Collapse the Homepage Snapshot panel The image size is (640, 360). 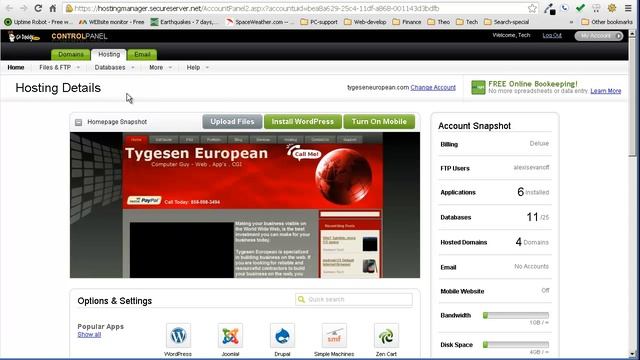coord(78,122)
